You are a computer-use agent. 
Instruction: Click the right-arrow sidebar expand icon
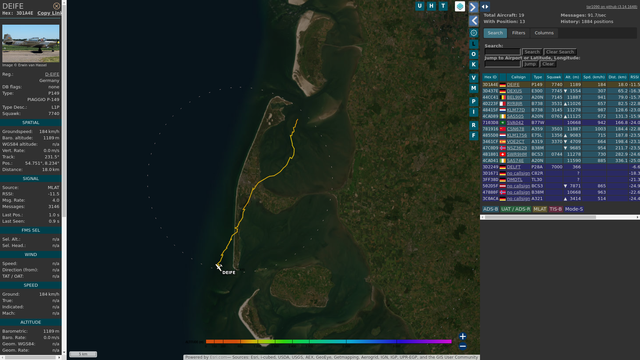473,7
